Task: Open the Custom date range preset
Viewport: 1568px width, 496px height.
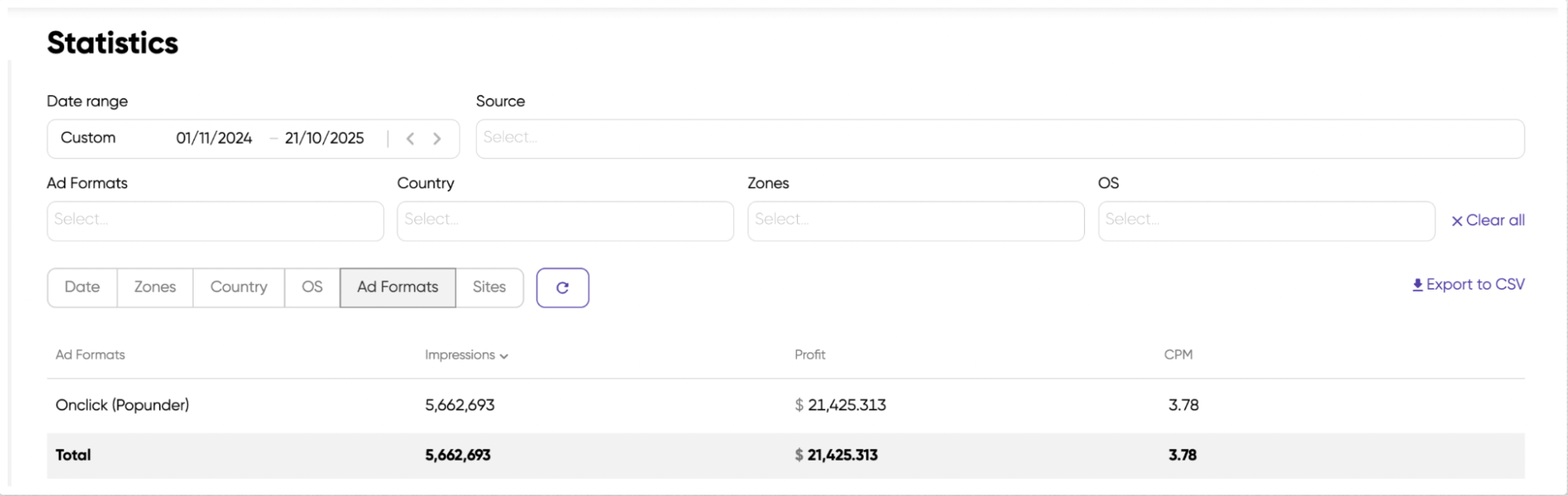Action: coord(88,138)
